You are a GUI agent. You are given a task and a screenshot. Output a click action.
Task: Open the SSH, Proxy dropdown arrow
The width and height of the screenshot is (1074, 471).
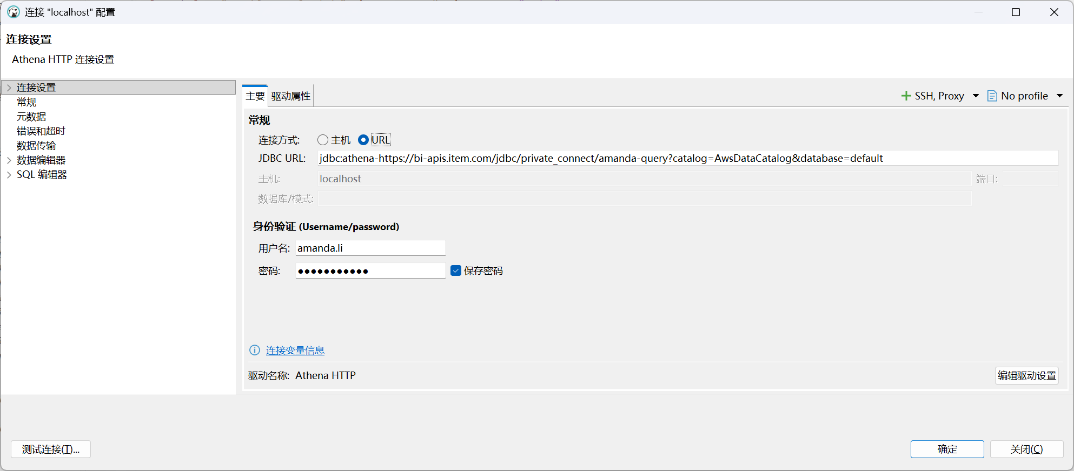[x=975, y=97]
